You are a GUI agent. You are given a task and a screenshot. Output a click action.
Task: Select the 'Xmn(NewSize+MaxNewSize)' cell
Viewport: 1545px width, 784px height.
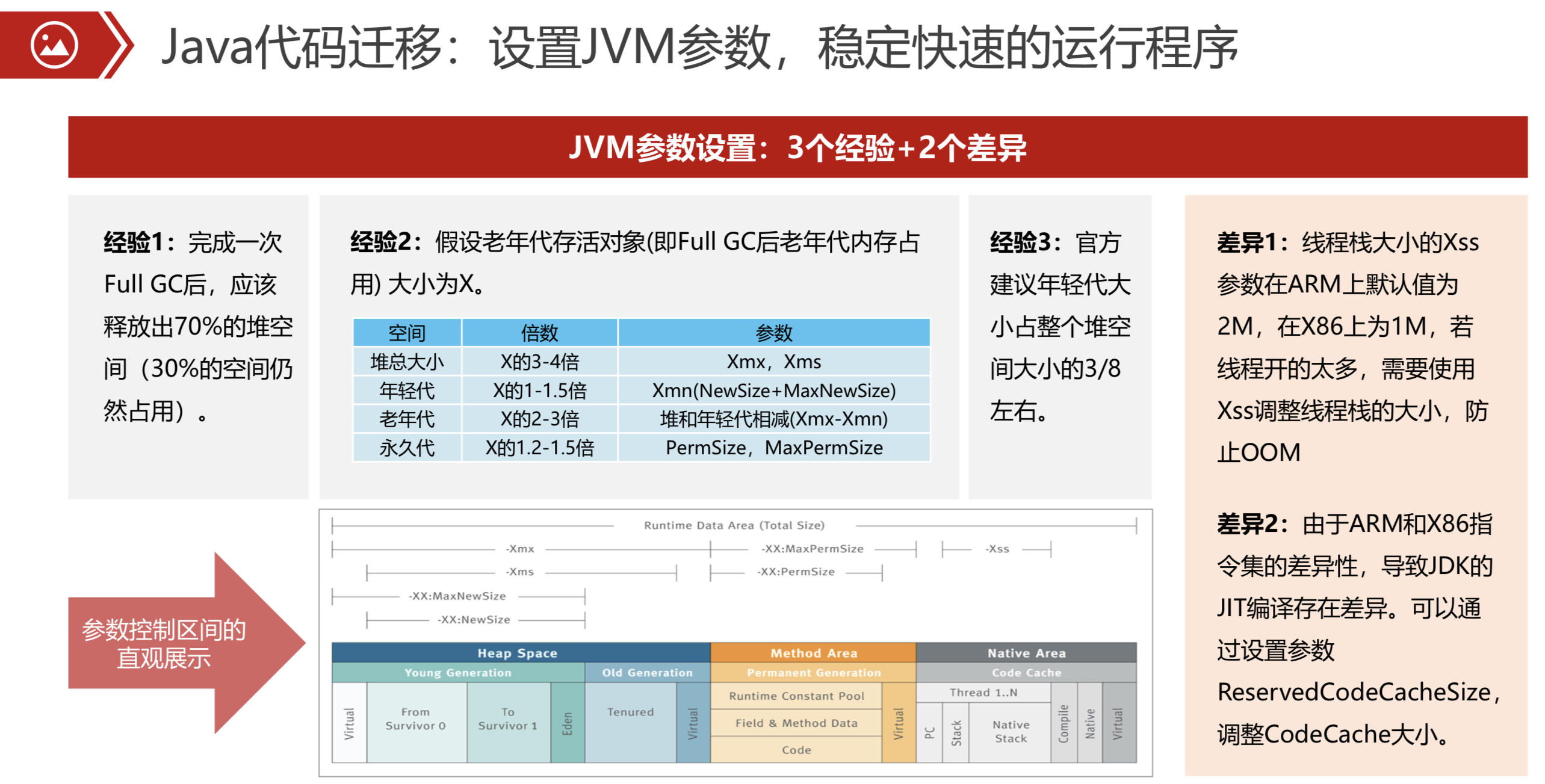pos(774,390)
